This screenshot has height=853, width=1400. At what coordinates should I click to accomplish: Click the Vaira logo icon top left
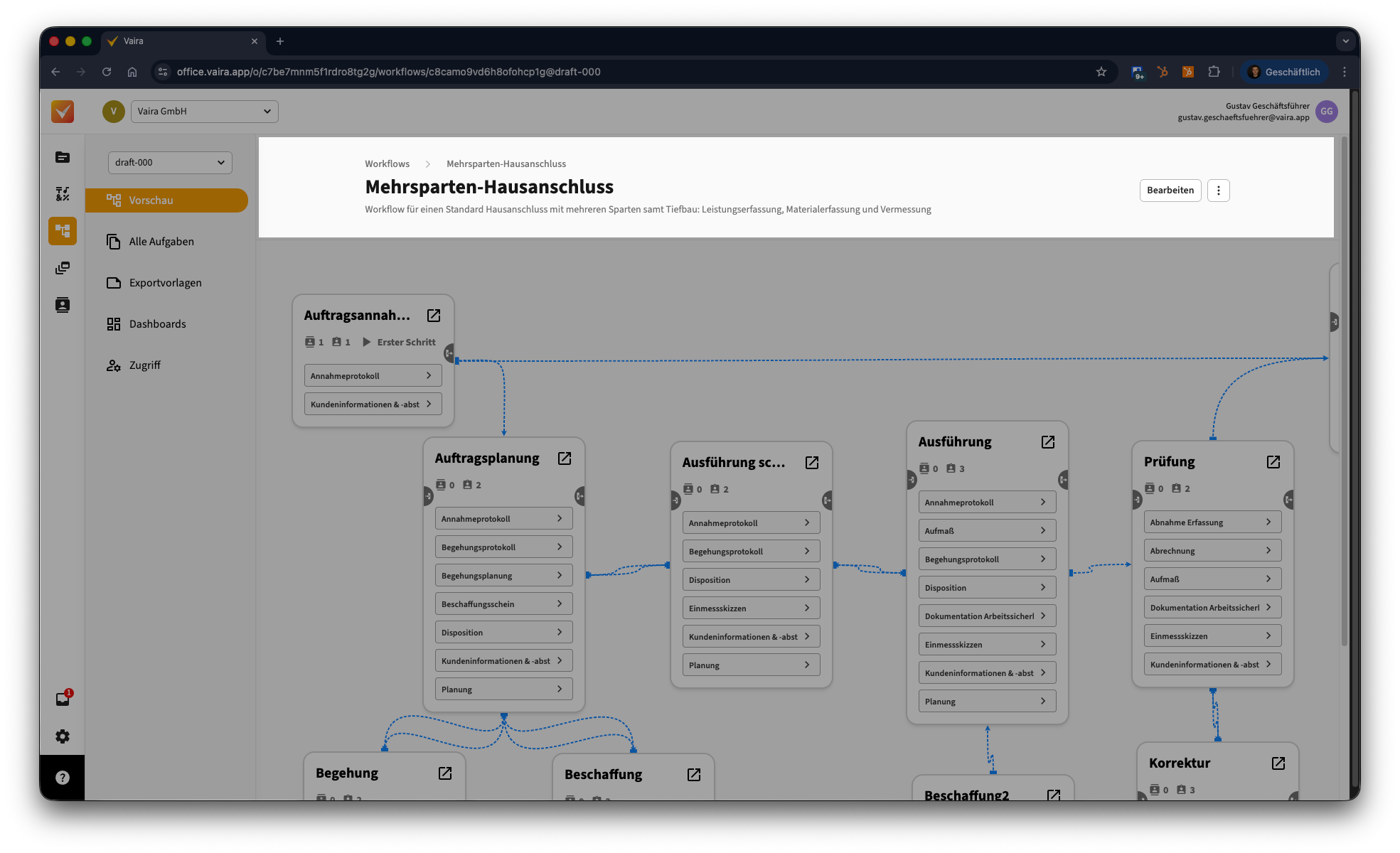(63, 112)
